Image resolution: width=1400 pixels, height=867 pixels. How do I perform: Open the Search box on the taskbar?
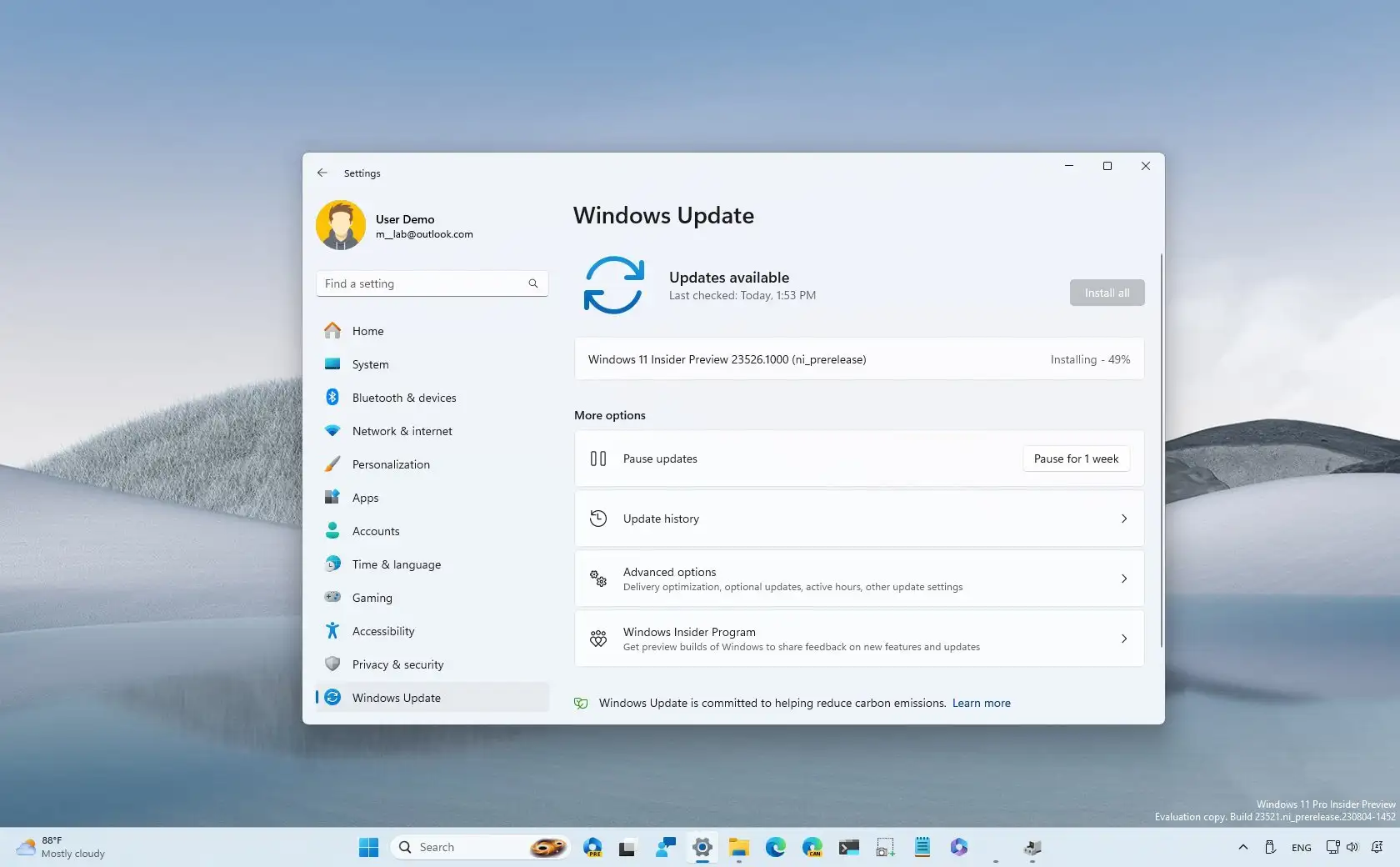pyautogui.click(x=467, y=847)
